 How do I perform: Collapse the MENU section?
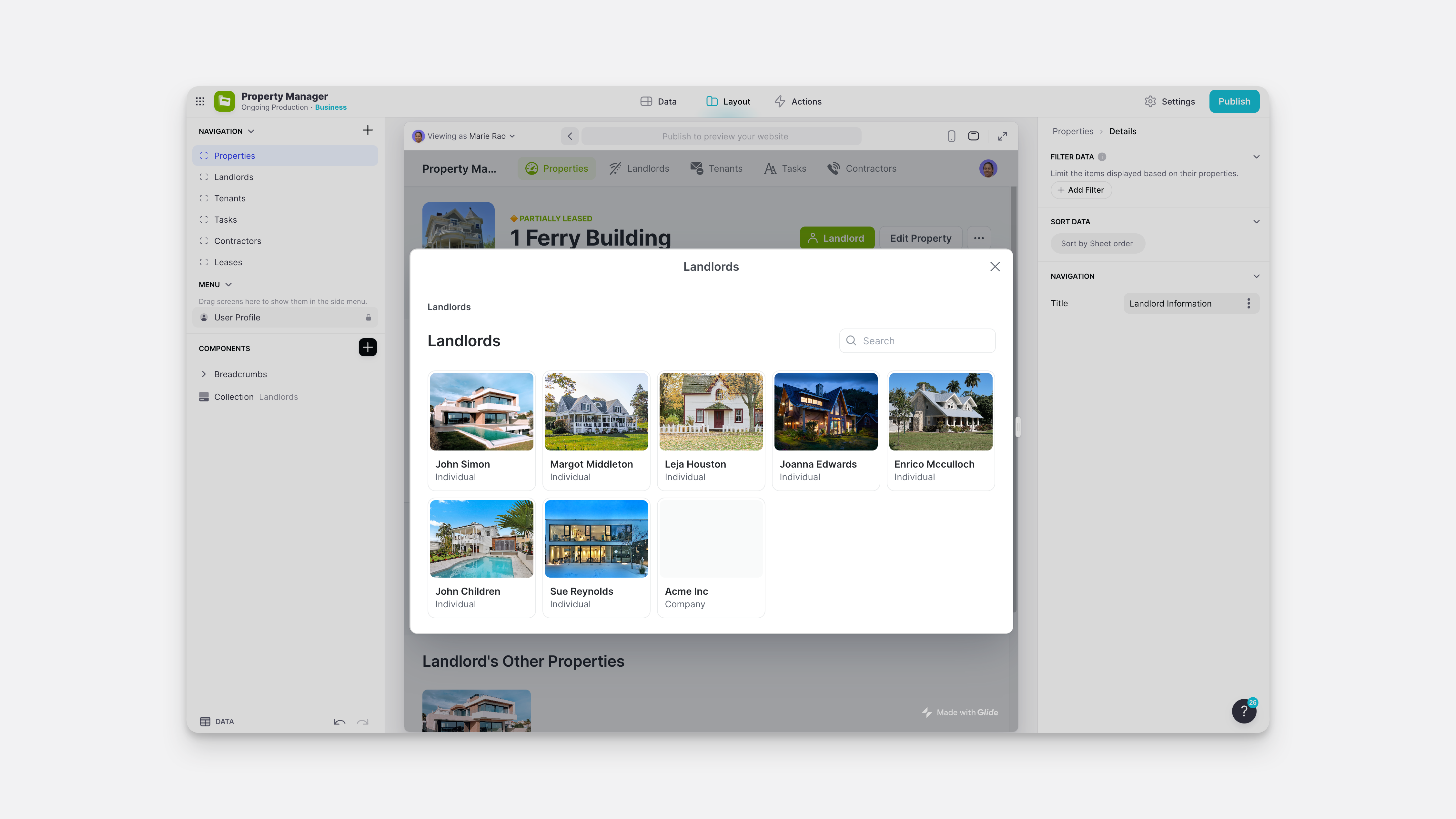point(229,284)
